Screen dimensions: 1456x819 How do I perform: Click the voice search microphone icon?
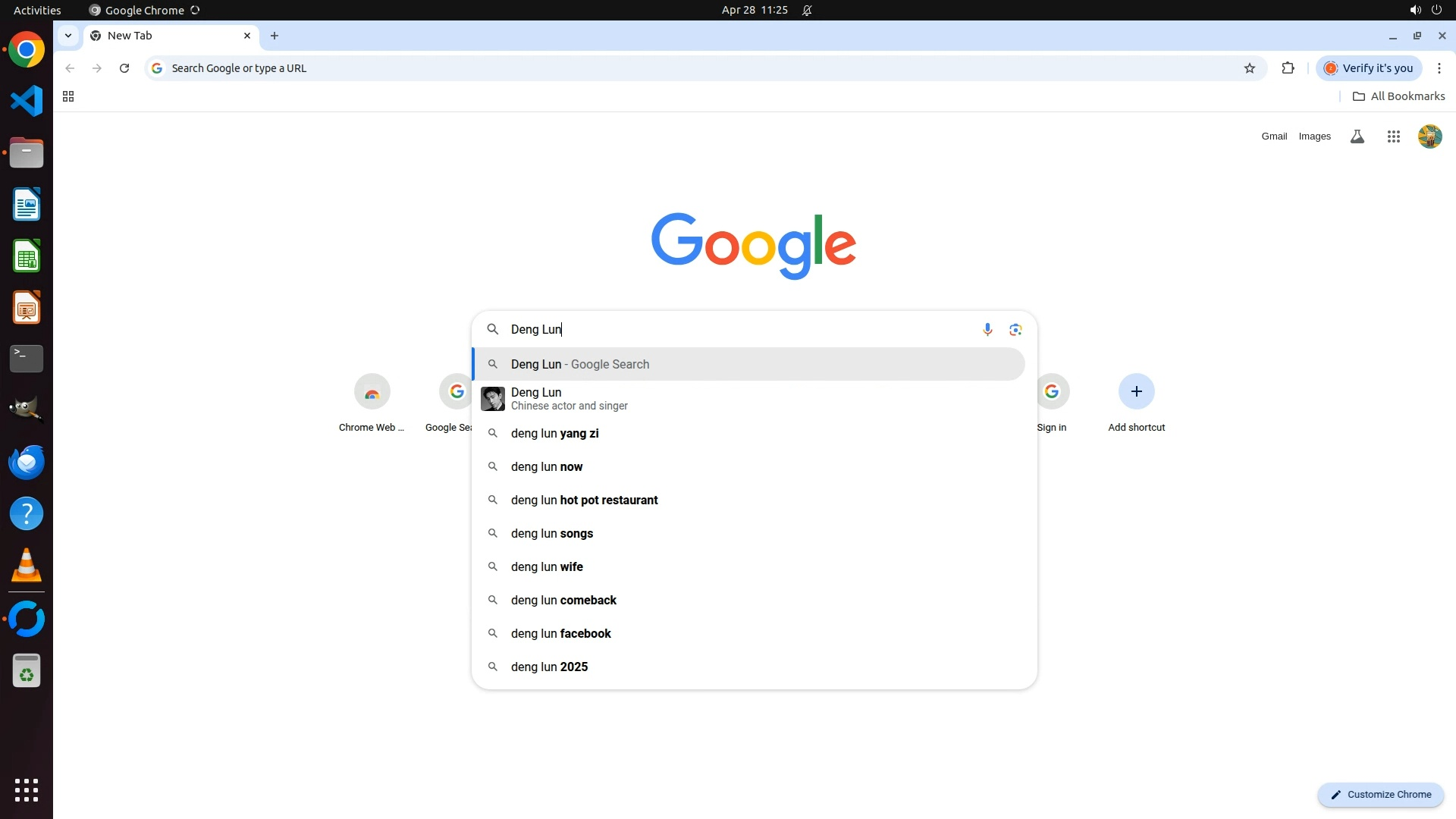(x=987, y=329)
